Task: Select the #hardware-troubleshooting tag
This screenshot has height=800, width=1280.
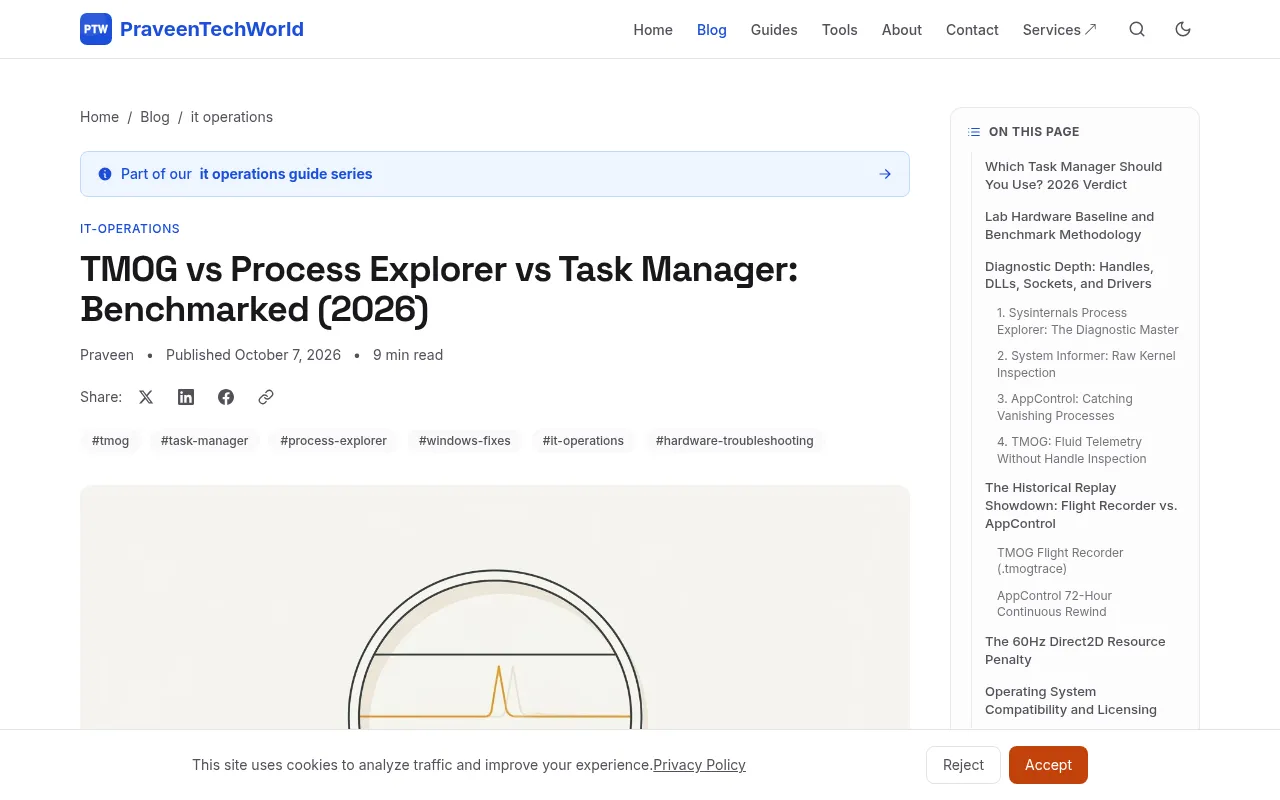Action: (735, 441)
